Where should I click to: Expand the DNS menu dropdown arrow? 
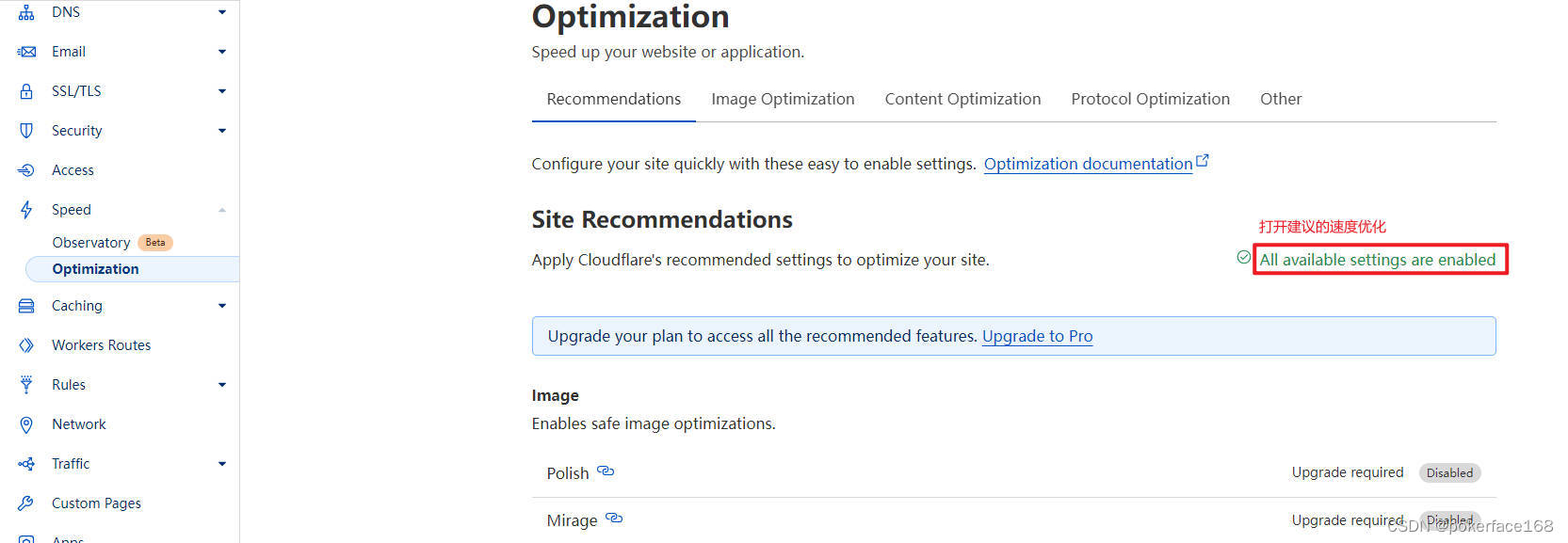[222, 12]
